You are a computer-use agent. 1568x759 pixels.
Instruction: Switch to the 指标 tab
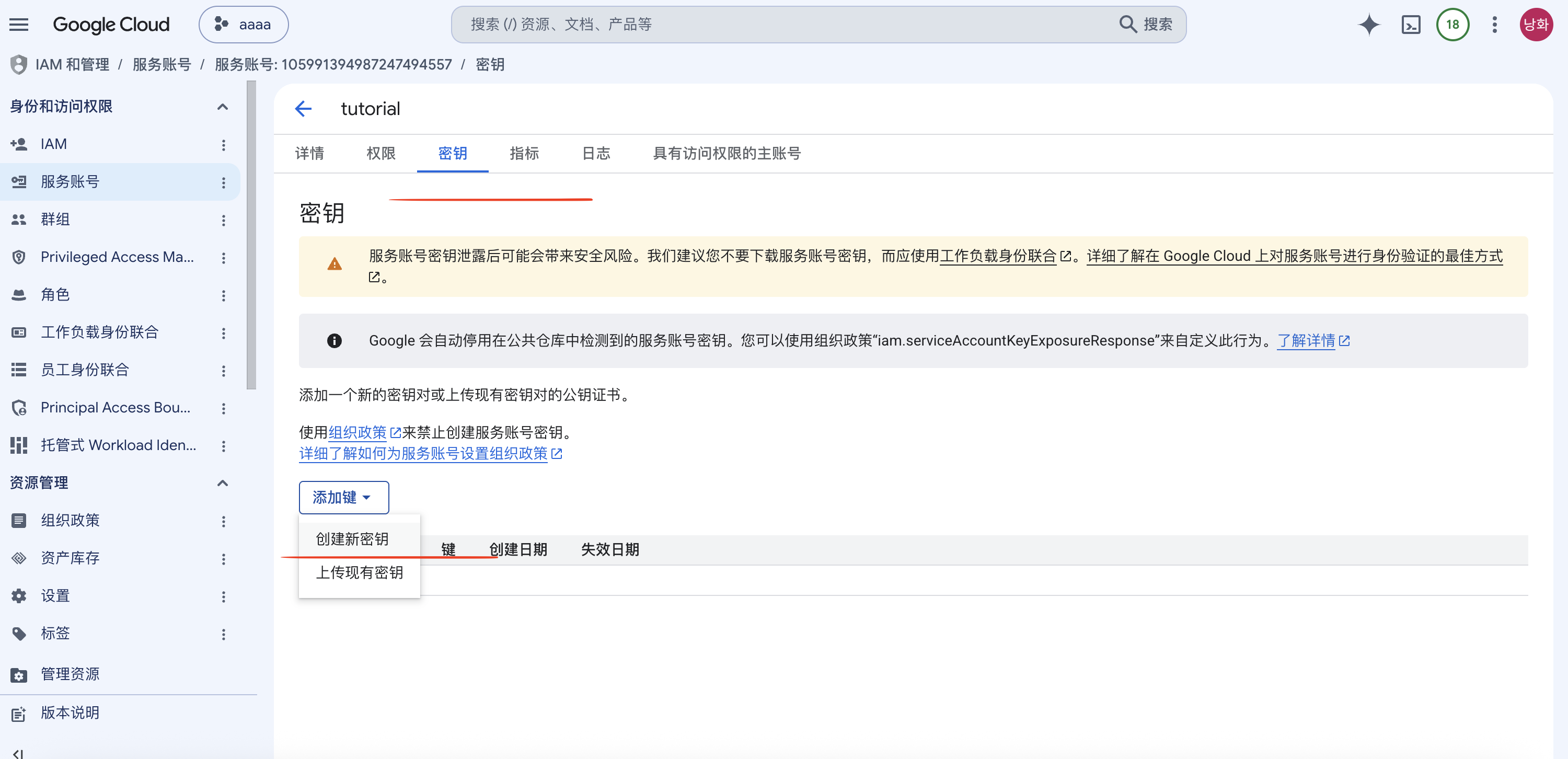point(524,153)
